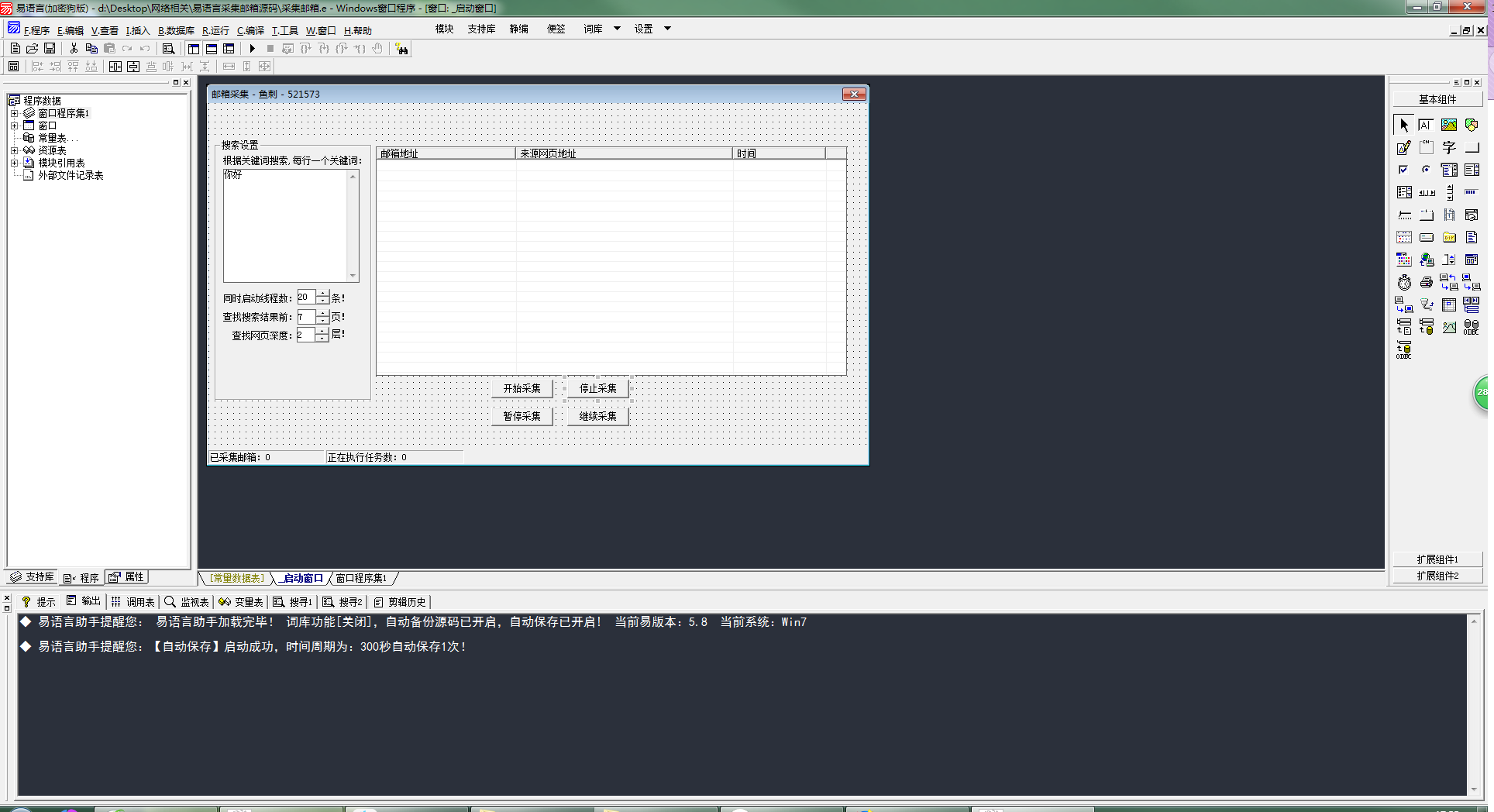
Task: Switch to the 输出 bottom panel tab
Action: 84,601
